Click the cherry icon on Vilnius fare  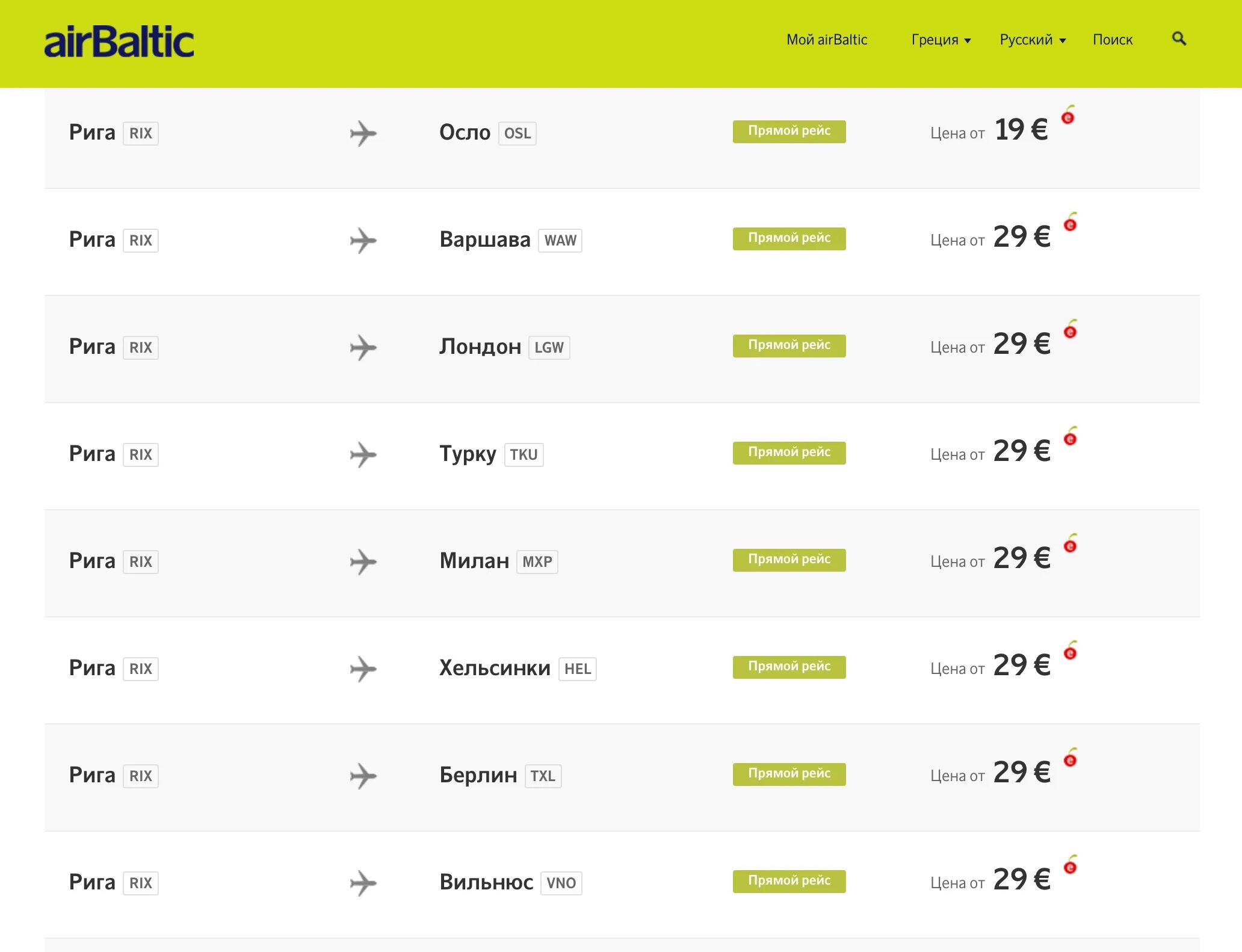coord(1070,865)
